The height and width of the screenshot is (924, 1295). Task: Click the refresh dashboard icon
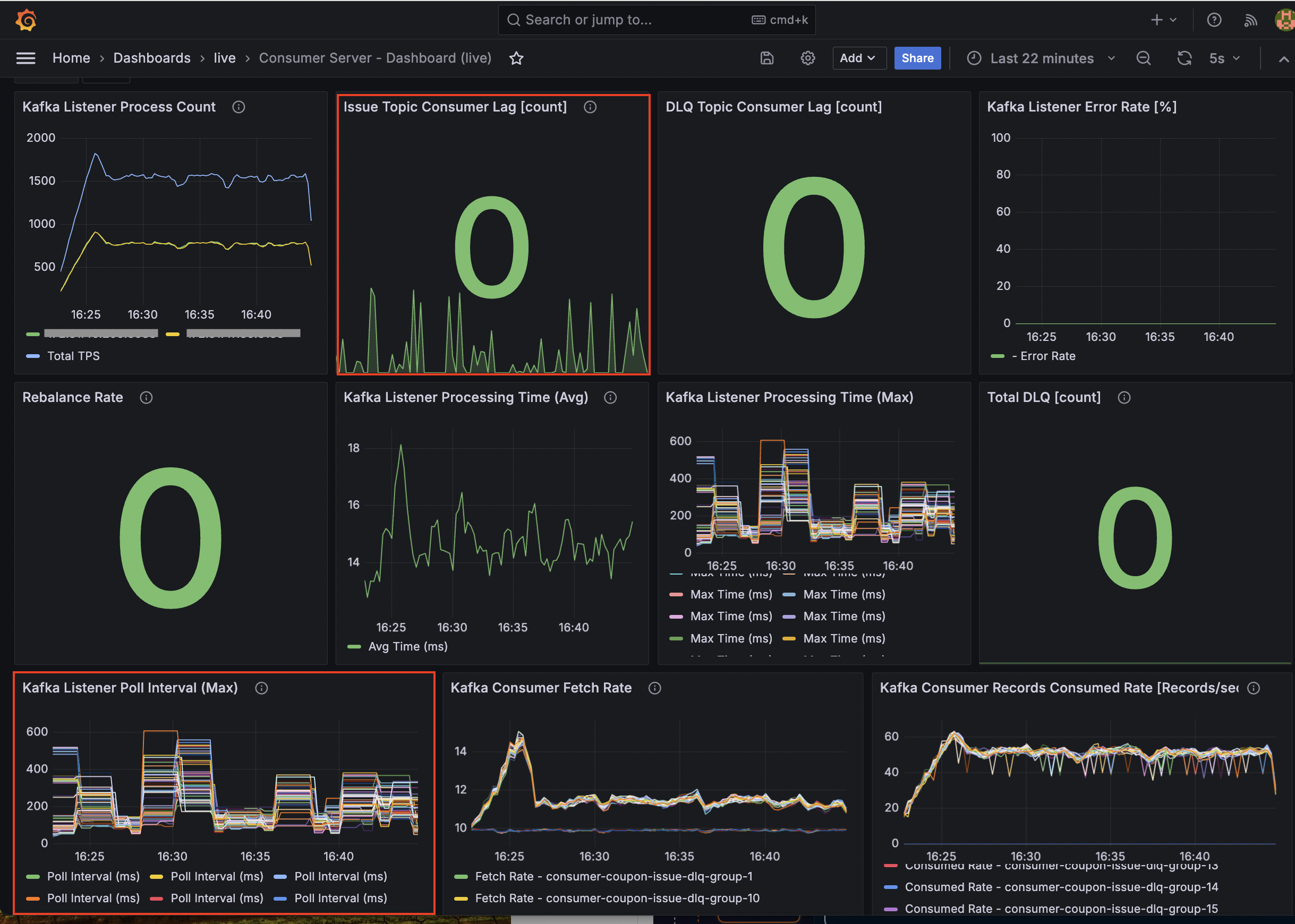1184,58
